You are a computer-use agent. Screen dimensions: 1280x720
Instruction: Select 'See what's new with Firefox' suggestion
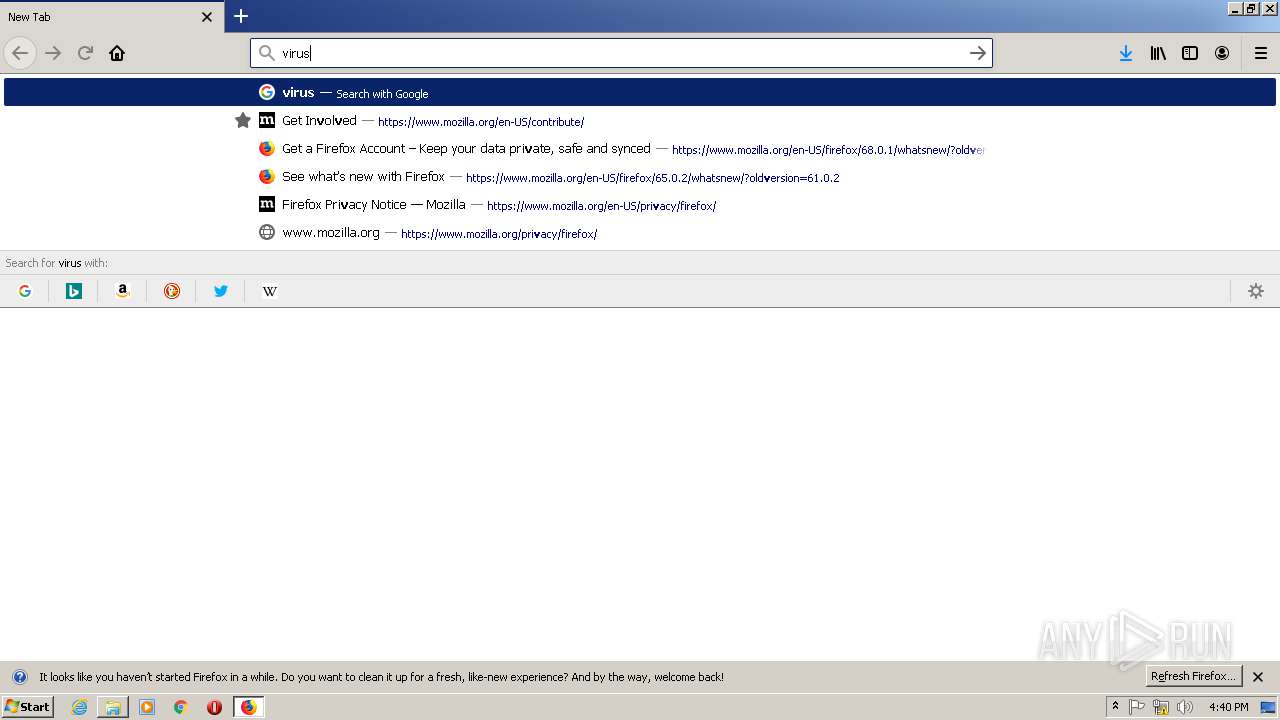(x=640, y=176)
